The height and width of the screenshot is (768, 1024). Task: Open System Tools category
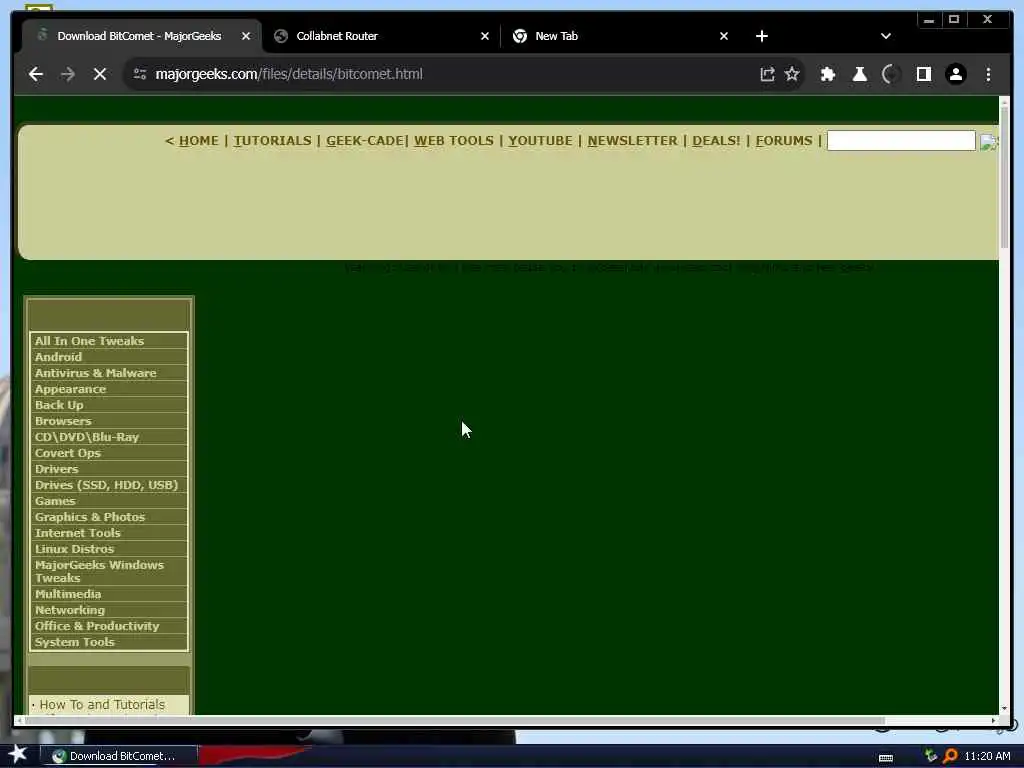click(x=74, y=642)
